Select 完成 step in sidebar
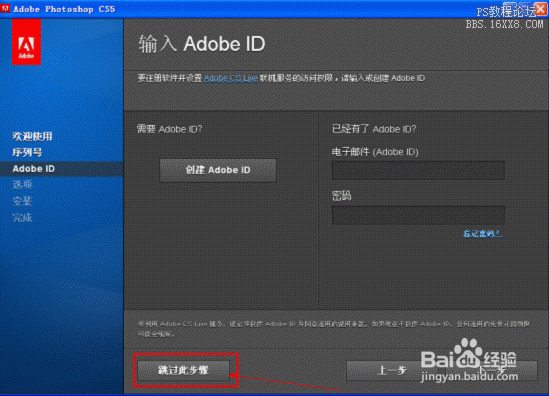 coord(22,218)
